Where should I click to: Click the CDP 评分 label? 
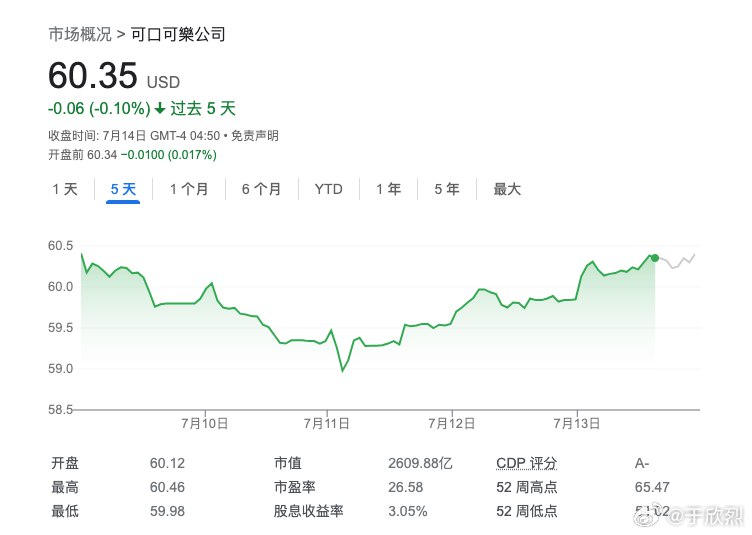(x=527, y=463)
